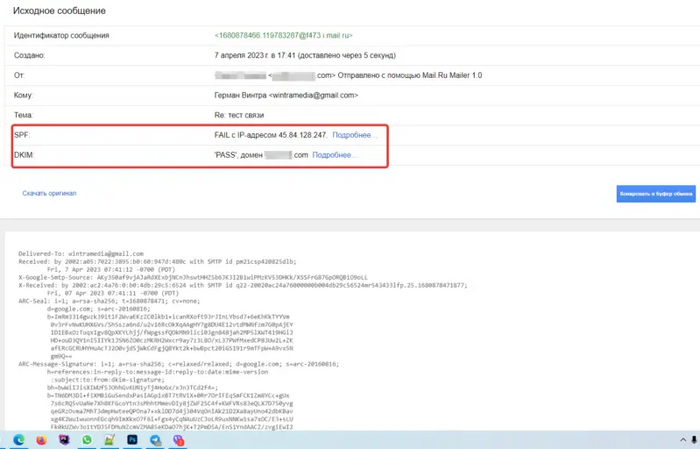Expand the hidden system tray icons chevron

tap(683, 440)
